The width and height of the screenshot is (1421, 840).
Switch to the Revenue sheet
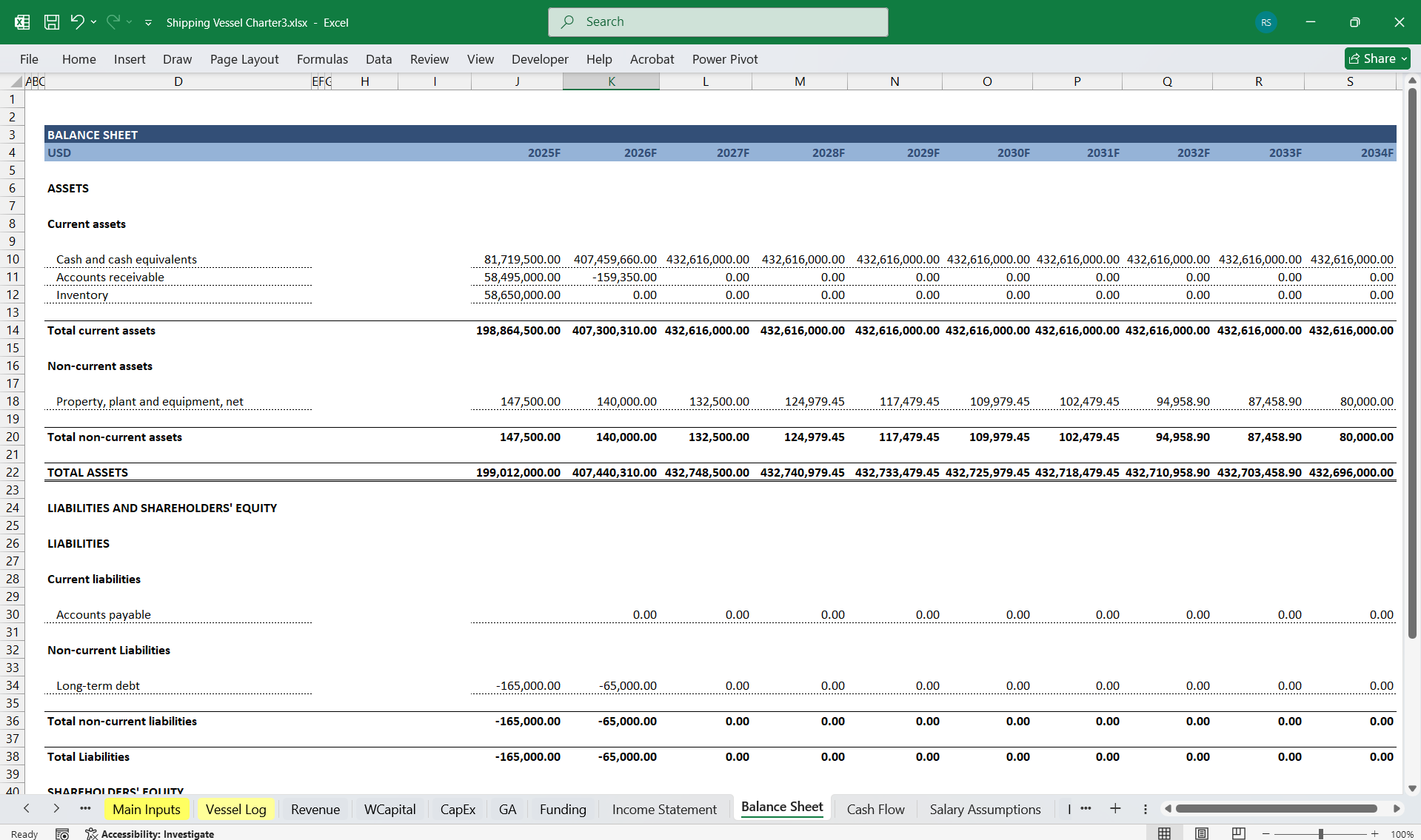tap(315, 809)
